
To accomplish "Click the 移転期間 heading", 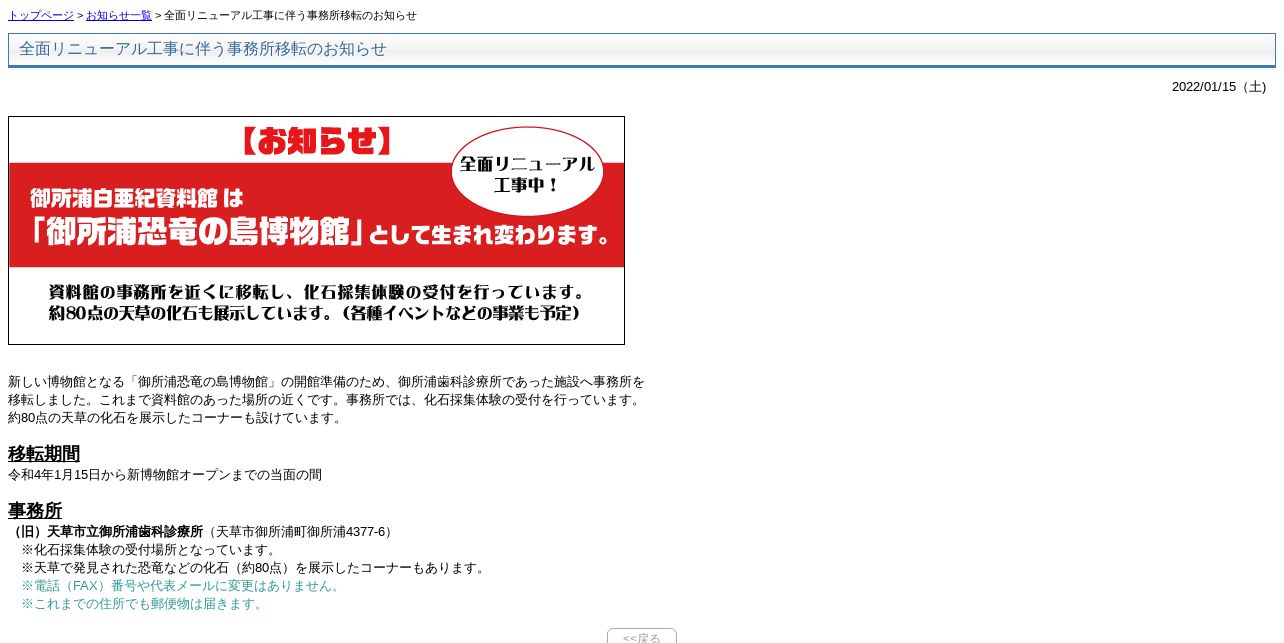I will 44,454.
